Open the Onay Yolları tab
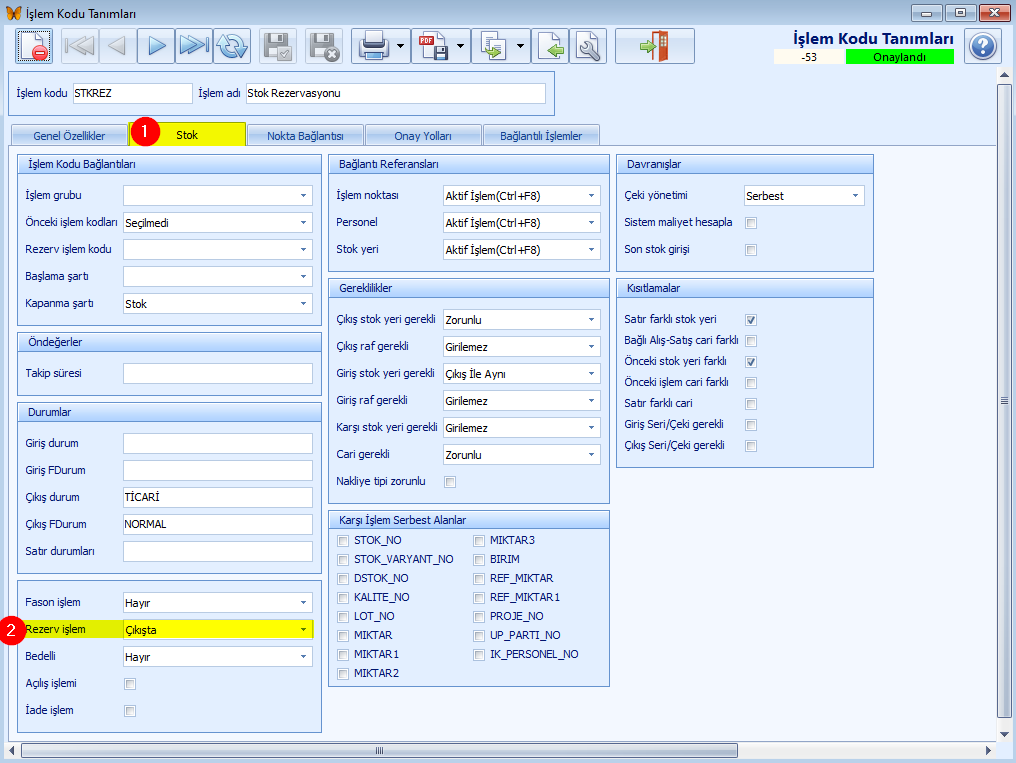Viewport: 1016px width, 763px height. tap(423, 136)
